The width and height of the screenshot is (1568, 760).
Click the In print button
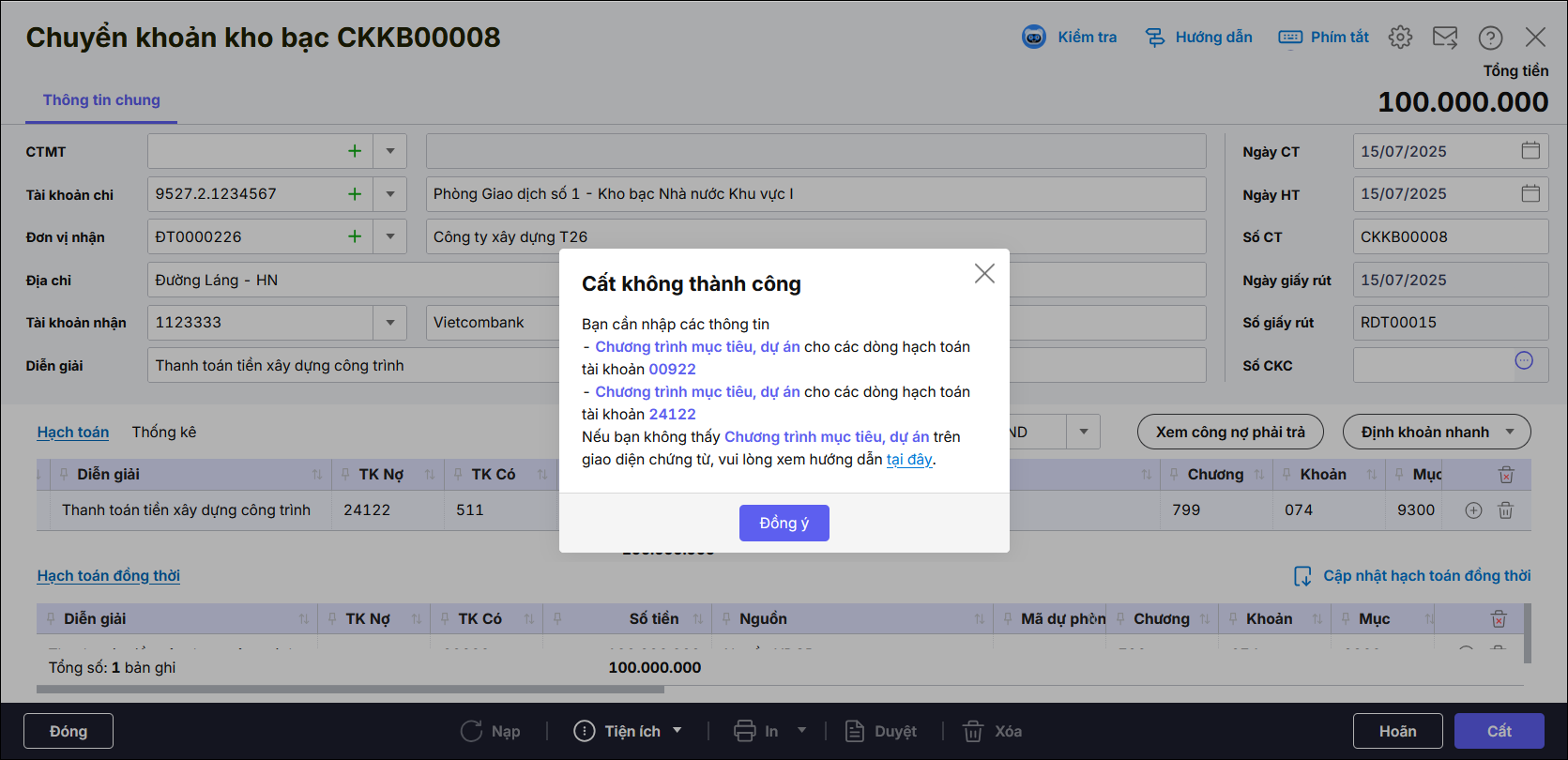pyautogui.click(x=756, y=731)
